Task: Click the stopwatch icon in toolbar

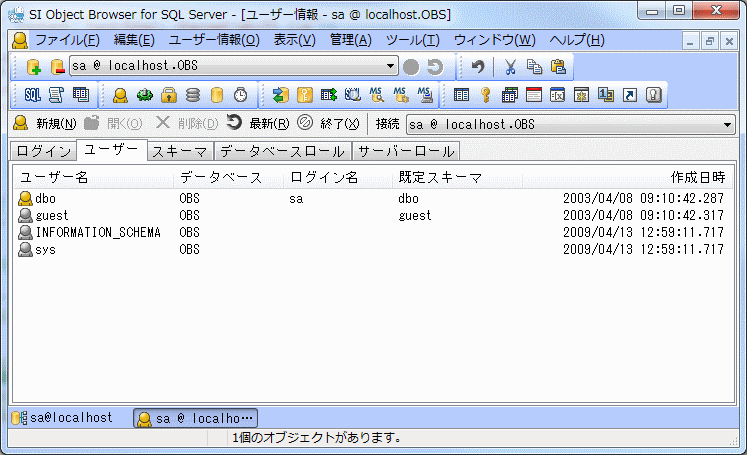Action: point(241,95)
